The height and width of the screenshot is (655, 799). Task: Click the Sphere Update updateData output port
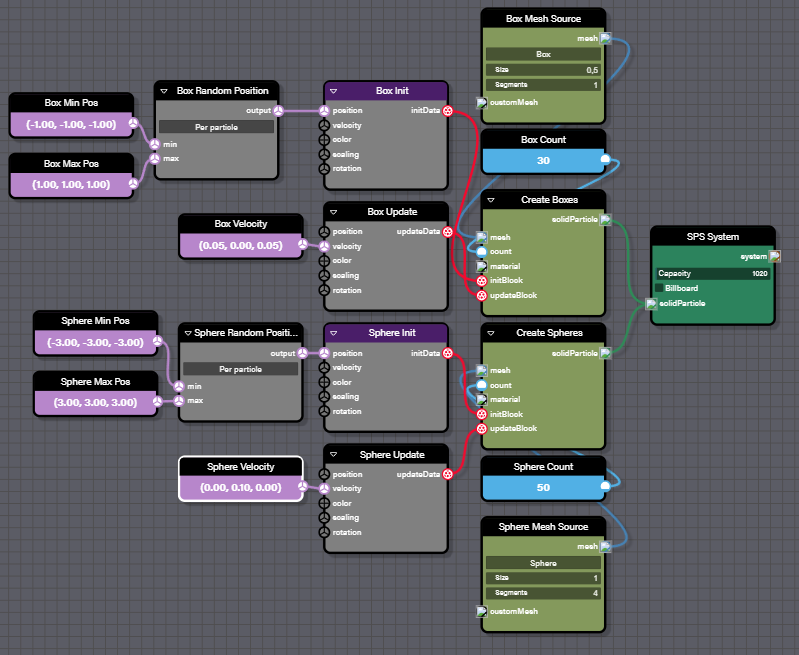pos(447,474)
